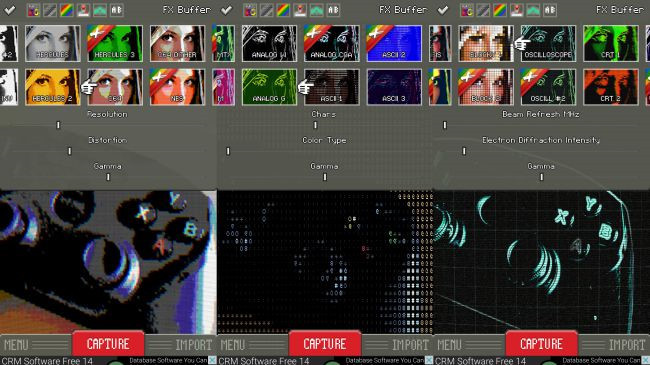Select the ANALOG CGA filter thumbnail

pyautogui.click(x=332, y=44)
